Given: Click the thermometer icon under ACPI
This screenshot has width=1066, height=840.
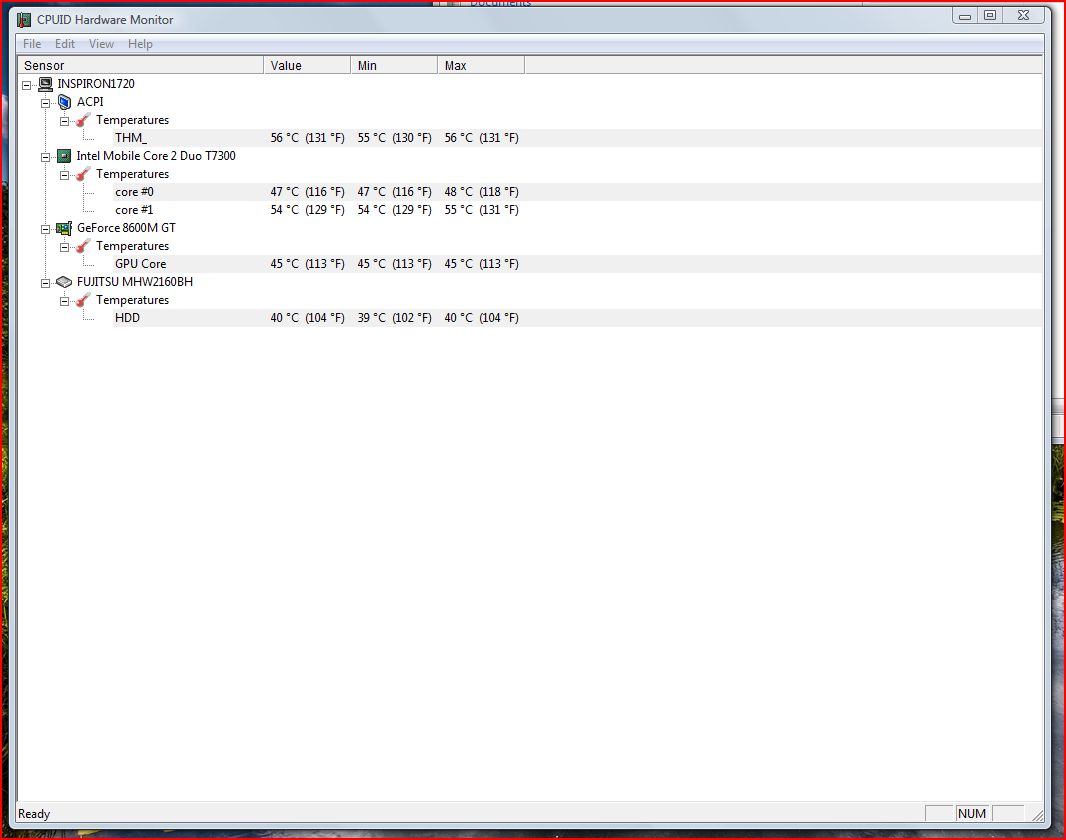Looking at the screenshot, I should pos(83,120).
